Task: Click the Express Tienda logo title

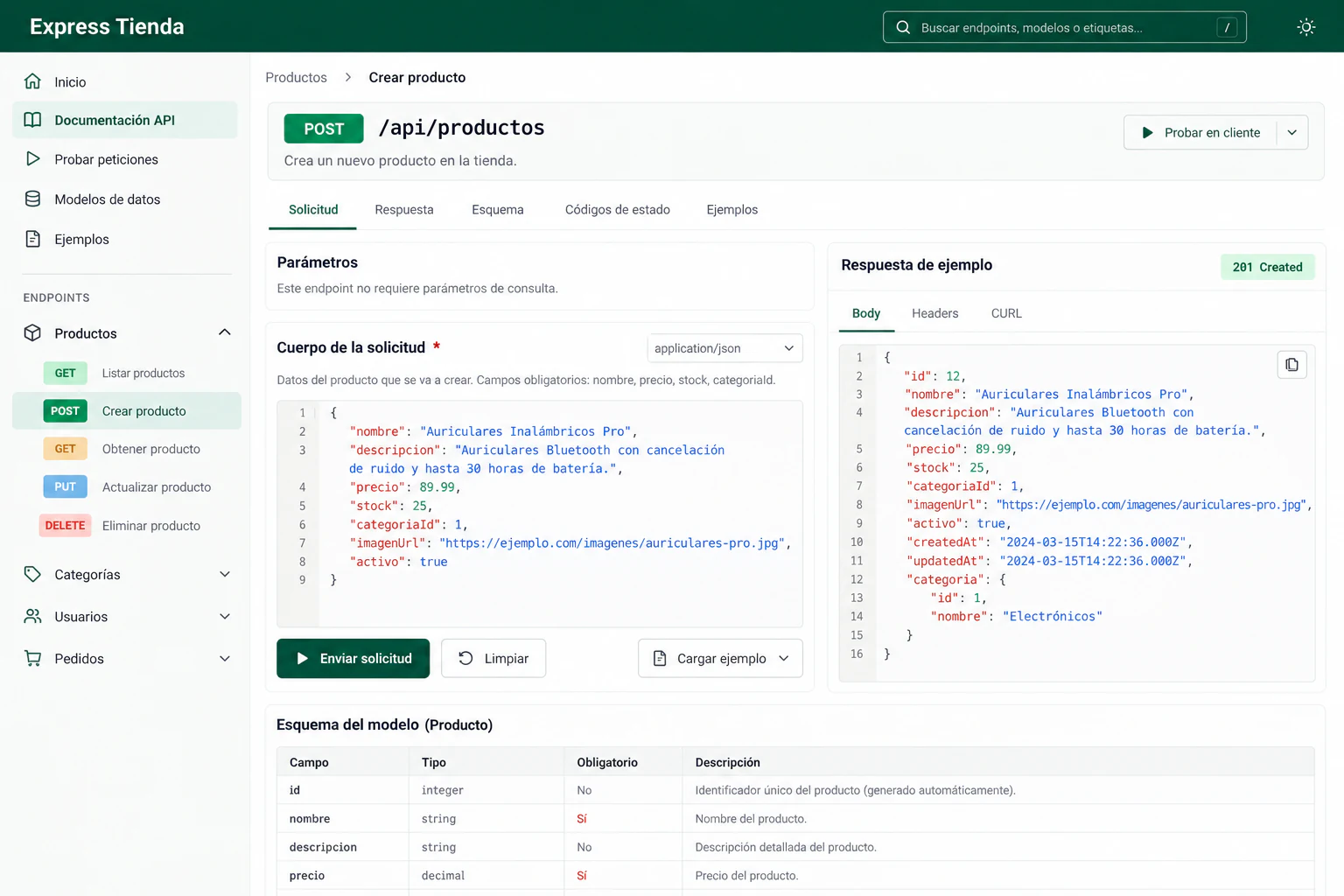Action: [107, 26]
